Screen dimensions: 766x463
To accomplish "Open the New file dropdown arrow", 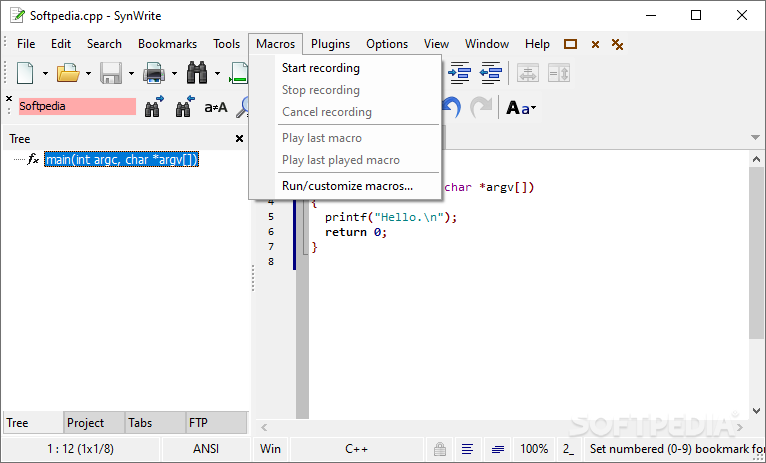I will (45, 74).
